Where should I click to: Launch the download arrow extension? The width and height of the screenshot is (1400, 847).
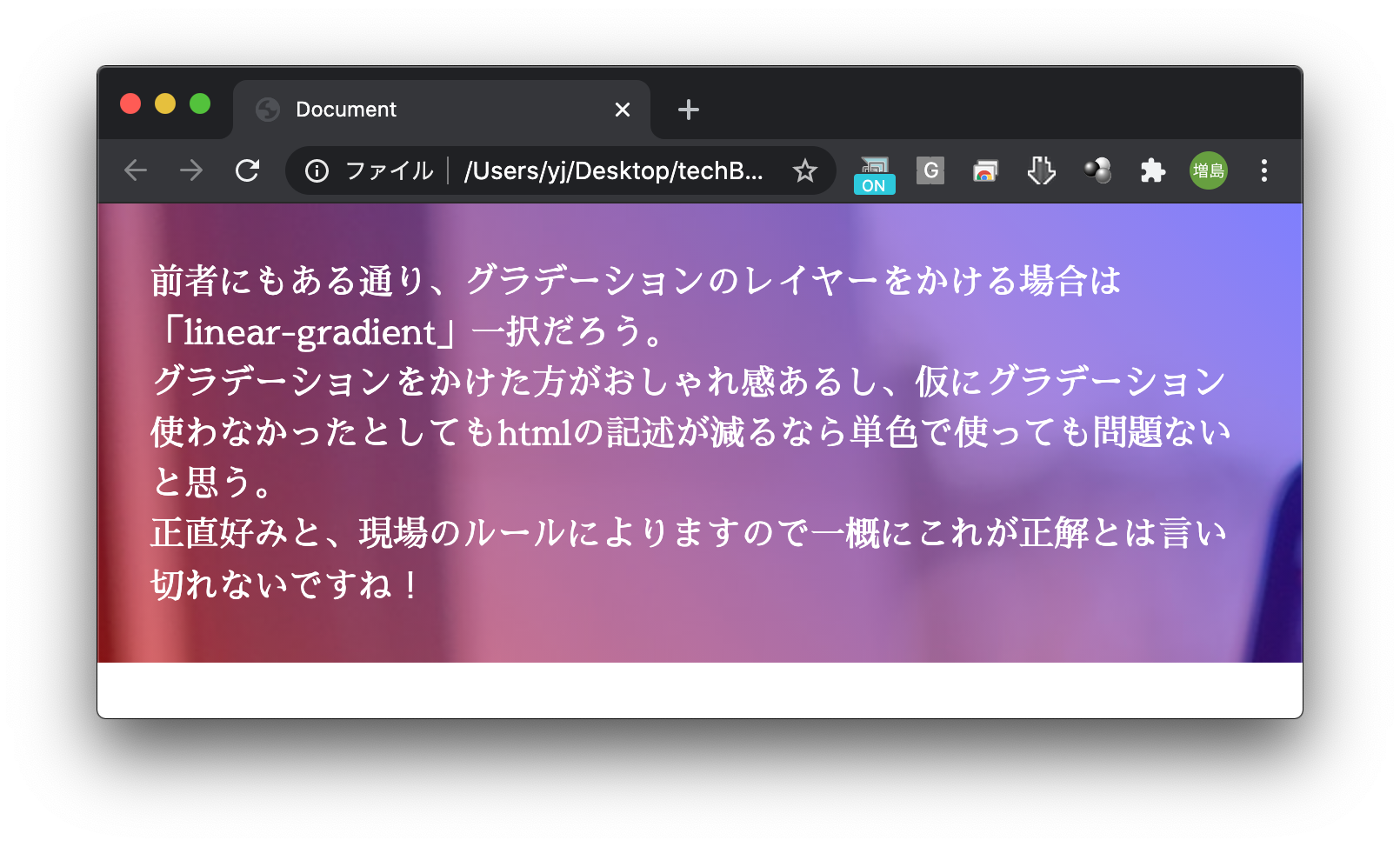click(1041, 170)
